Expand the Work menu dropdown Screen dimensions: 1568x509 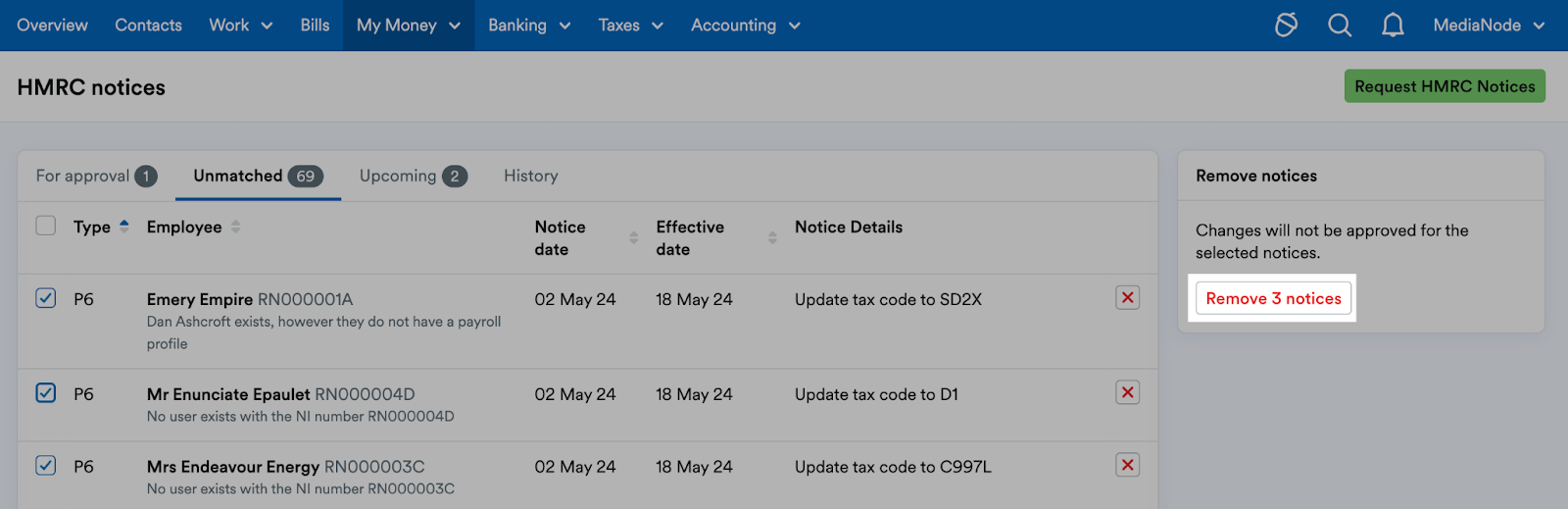pos(241,25)
